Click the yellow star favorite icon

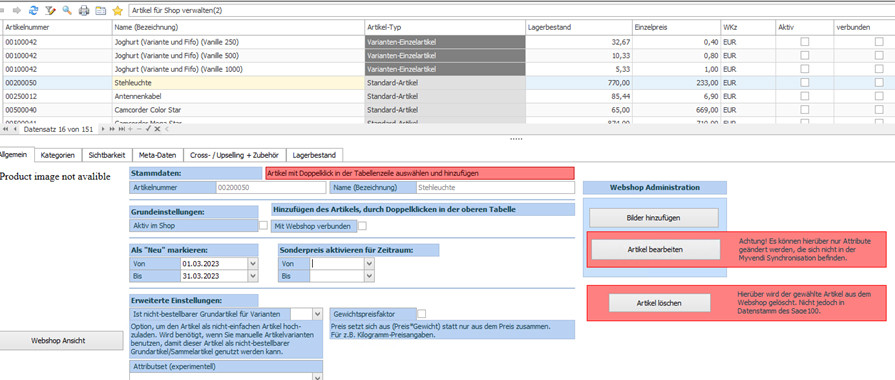point(118,10)
